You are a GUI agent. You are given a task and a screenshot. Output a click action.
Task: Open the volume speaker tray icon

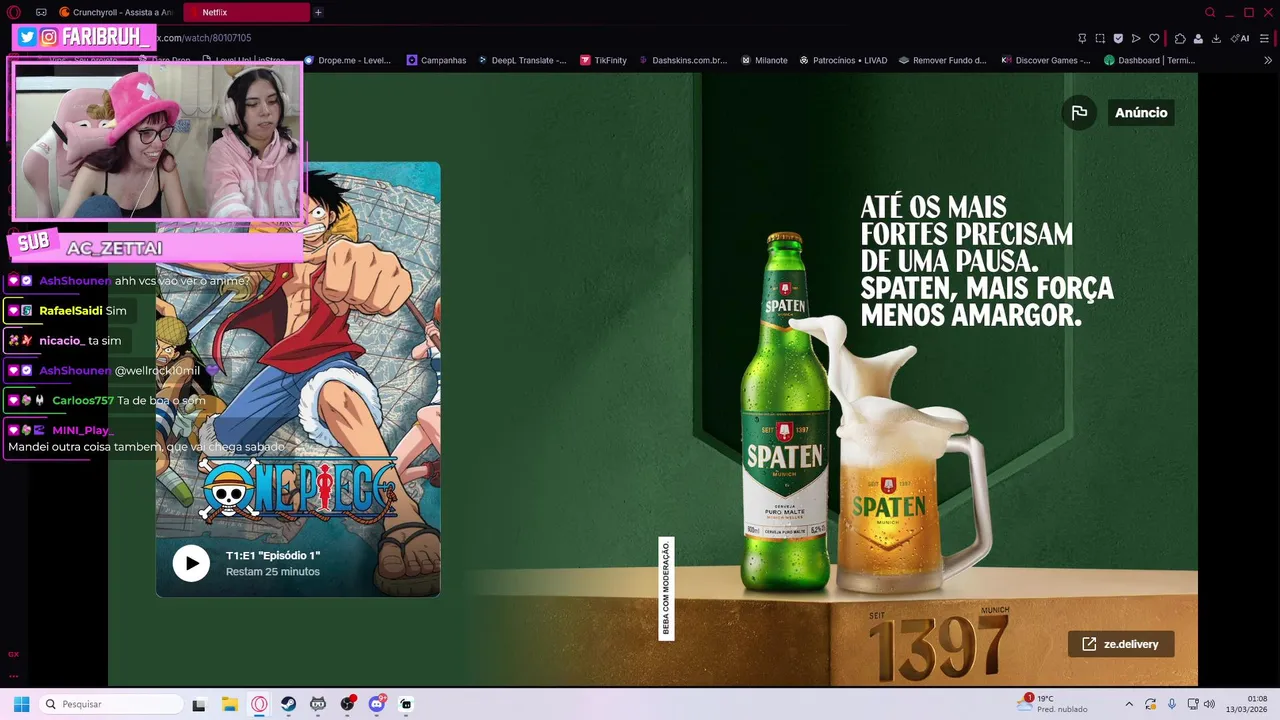[x=1209, y=704]
